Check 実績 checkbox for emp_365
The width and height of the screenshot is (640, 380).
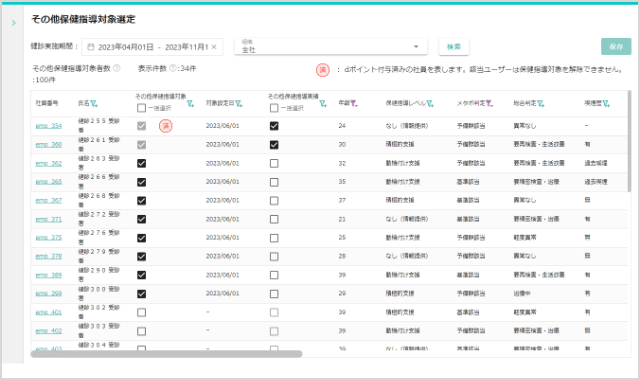pos(274,182)
